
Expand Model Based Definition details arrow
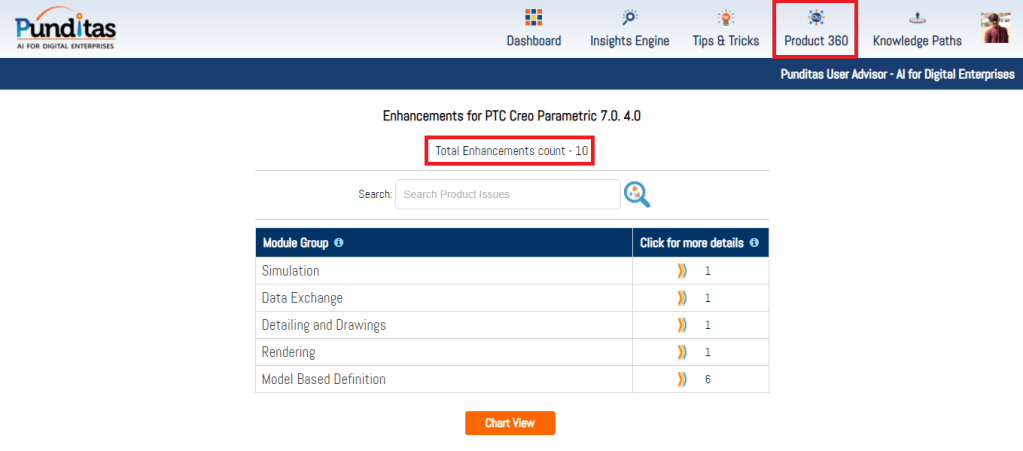683,379
